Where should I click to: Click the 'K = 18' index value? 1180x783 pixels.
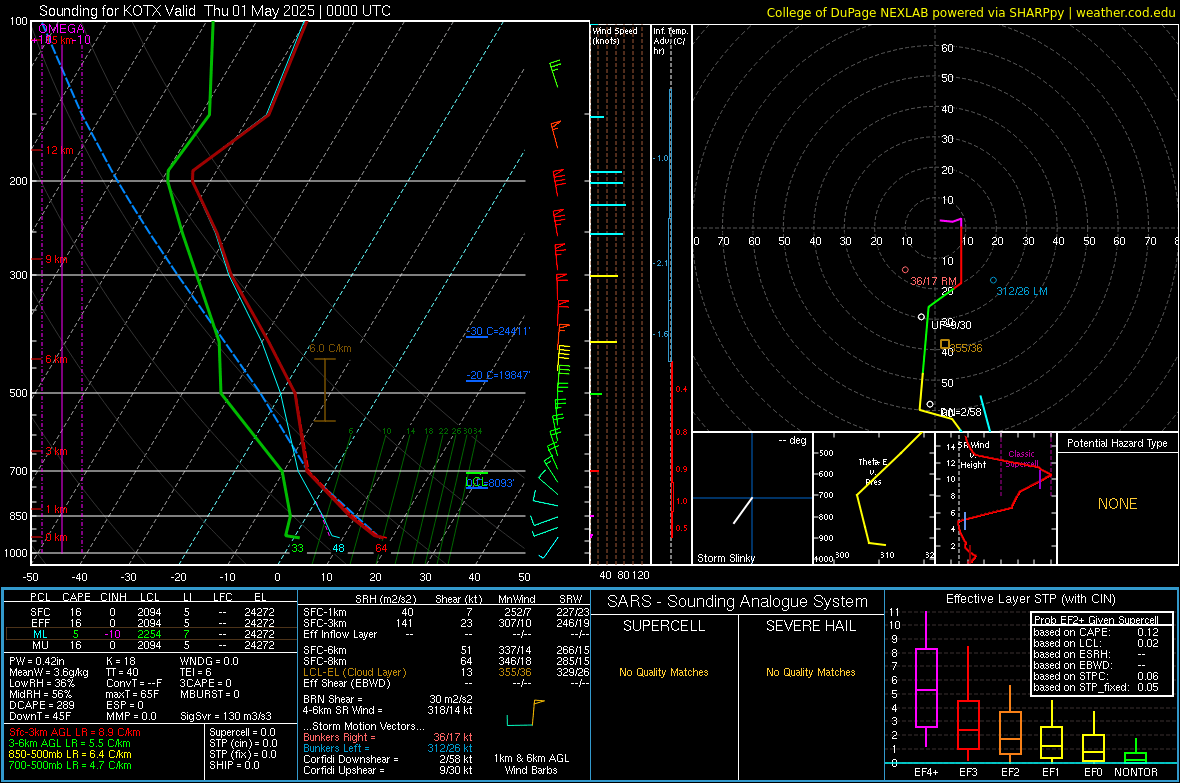pyautogui.click(x=121, y=661)
